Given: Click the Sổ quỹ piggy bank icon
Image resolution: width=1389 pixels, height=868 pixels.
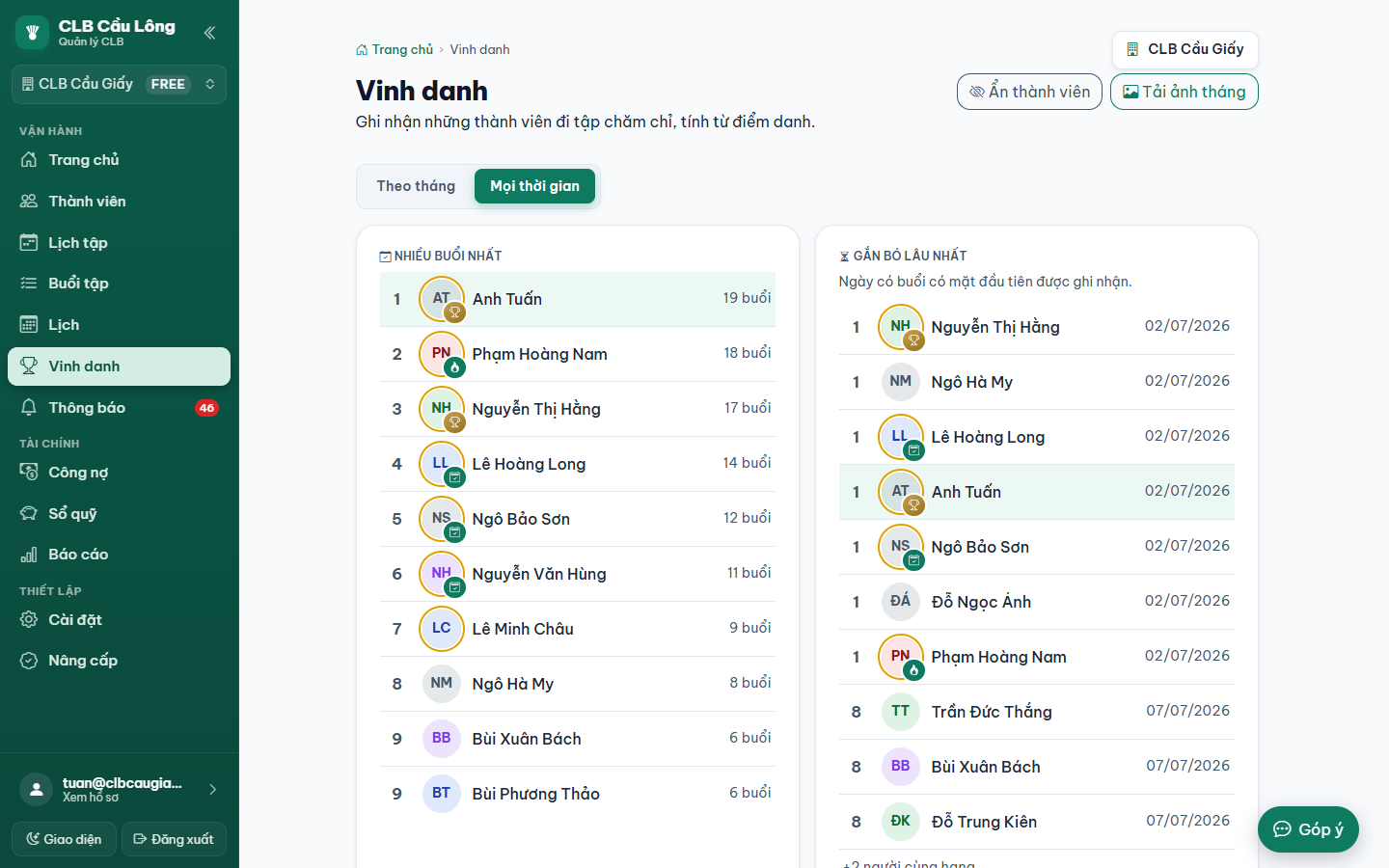Looking at the screenshot, I should click(x=29, y=514).
